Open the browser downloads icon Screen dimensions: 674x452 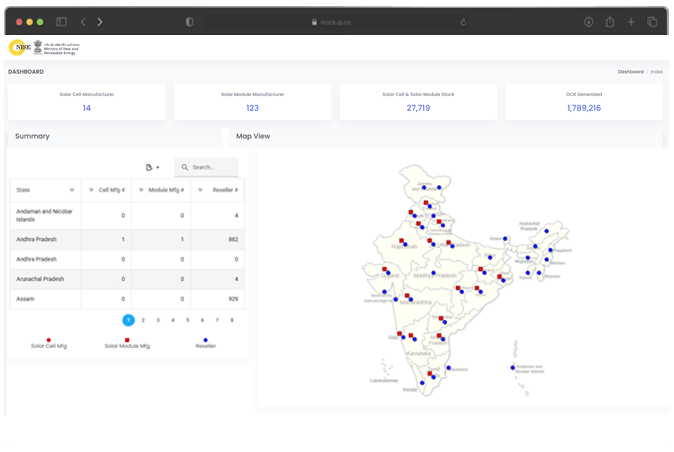point(589,22)
